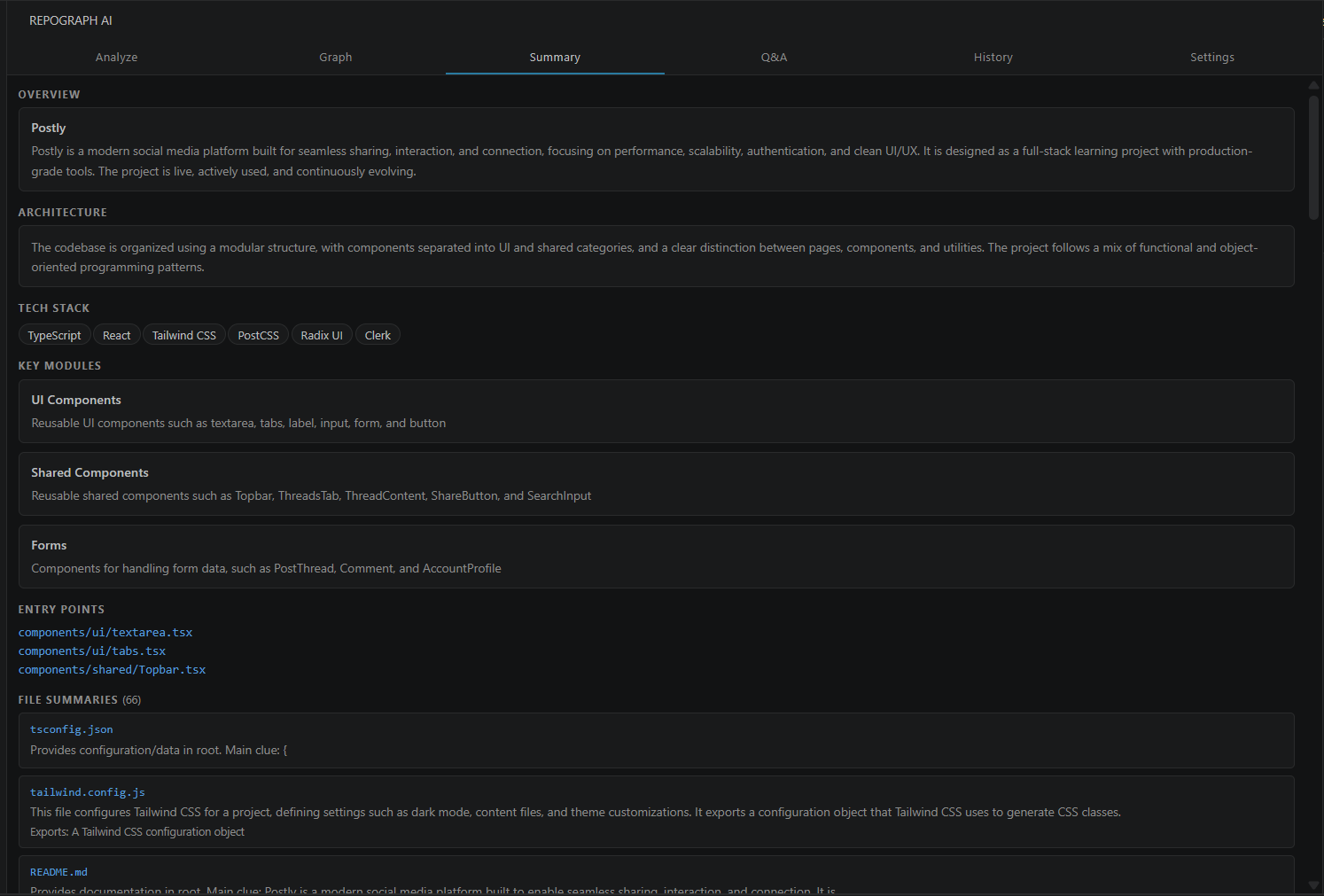
Task: Open components/ui/textarea.tsx entry point
Action: [105, 632]
